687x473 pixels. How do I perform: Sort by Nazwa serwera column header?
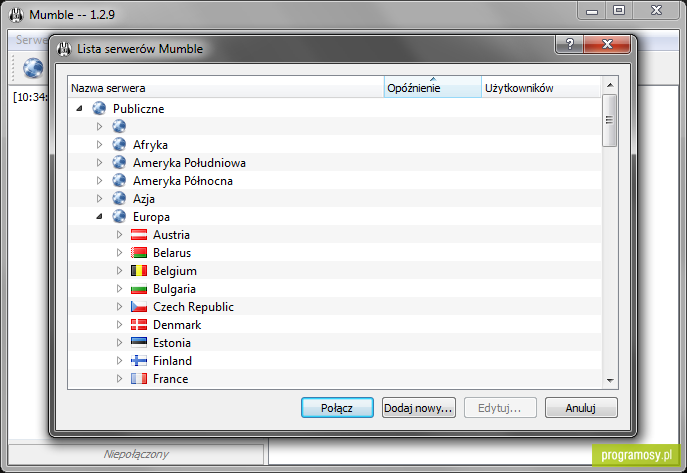pyautogui.click(x=226, y=87)
